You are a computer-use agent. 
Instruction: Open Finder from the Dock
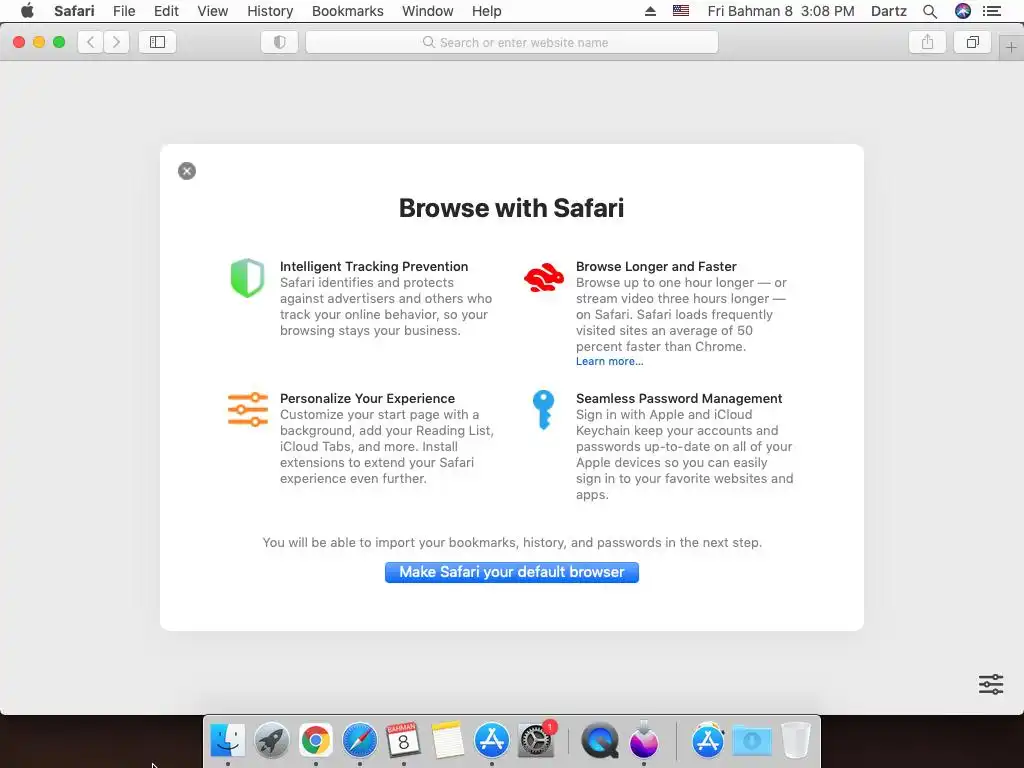point(227,741)
